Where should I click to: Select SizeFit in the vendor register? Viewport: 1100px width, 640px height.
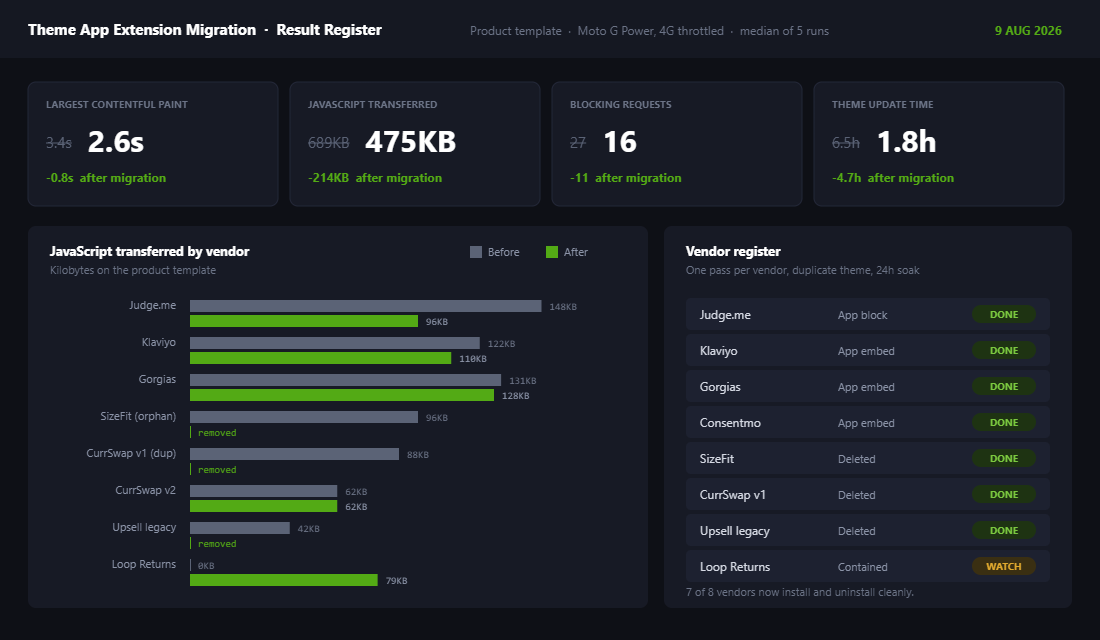(x=868, y=458)
